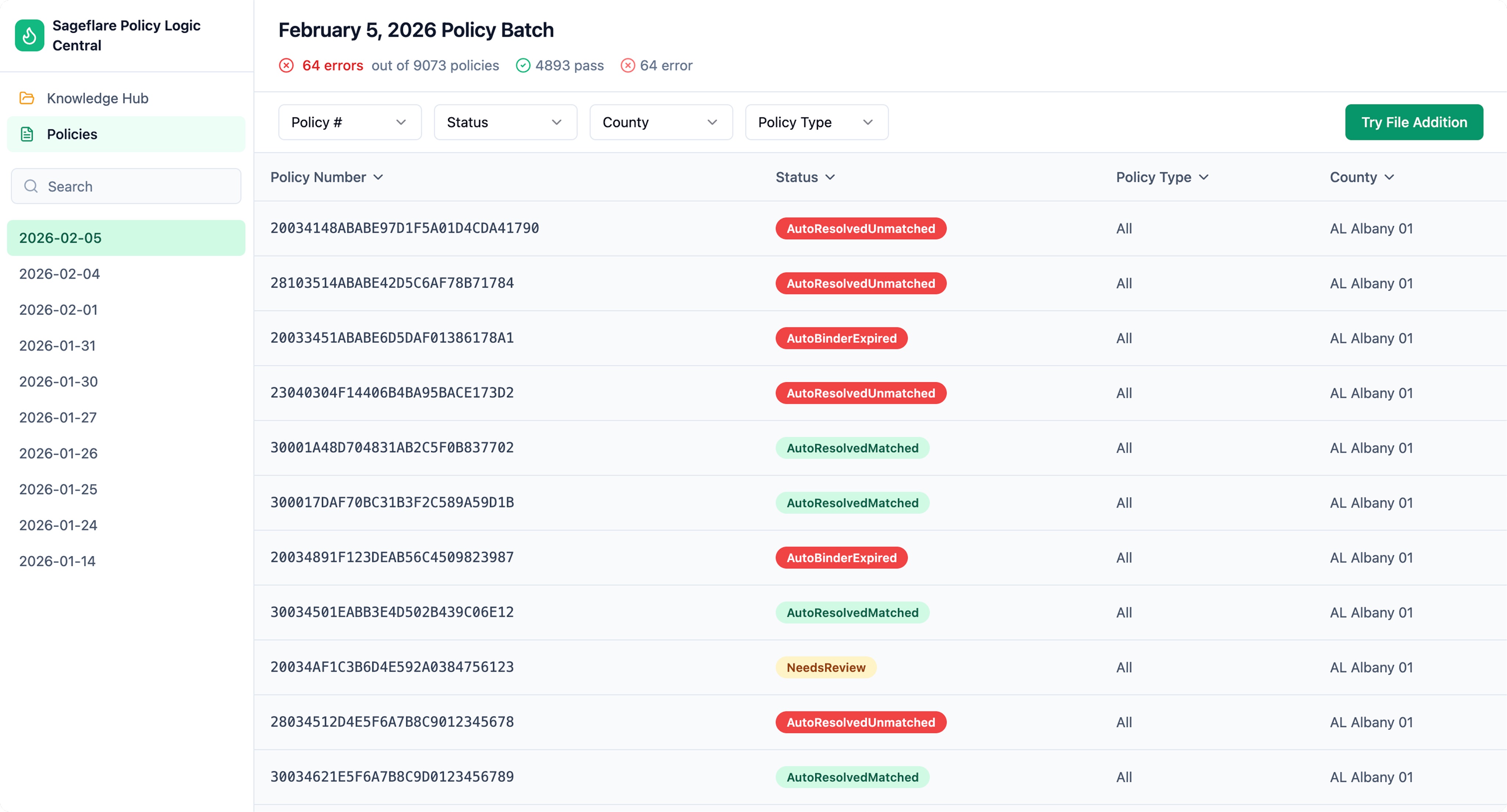Click the red error icon beside 64 errors
The image size is (1507, 812).
(x=286, y=65)
